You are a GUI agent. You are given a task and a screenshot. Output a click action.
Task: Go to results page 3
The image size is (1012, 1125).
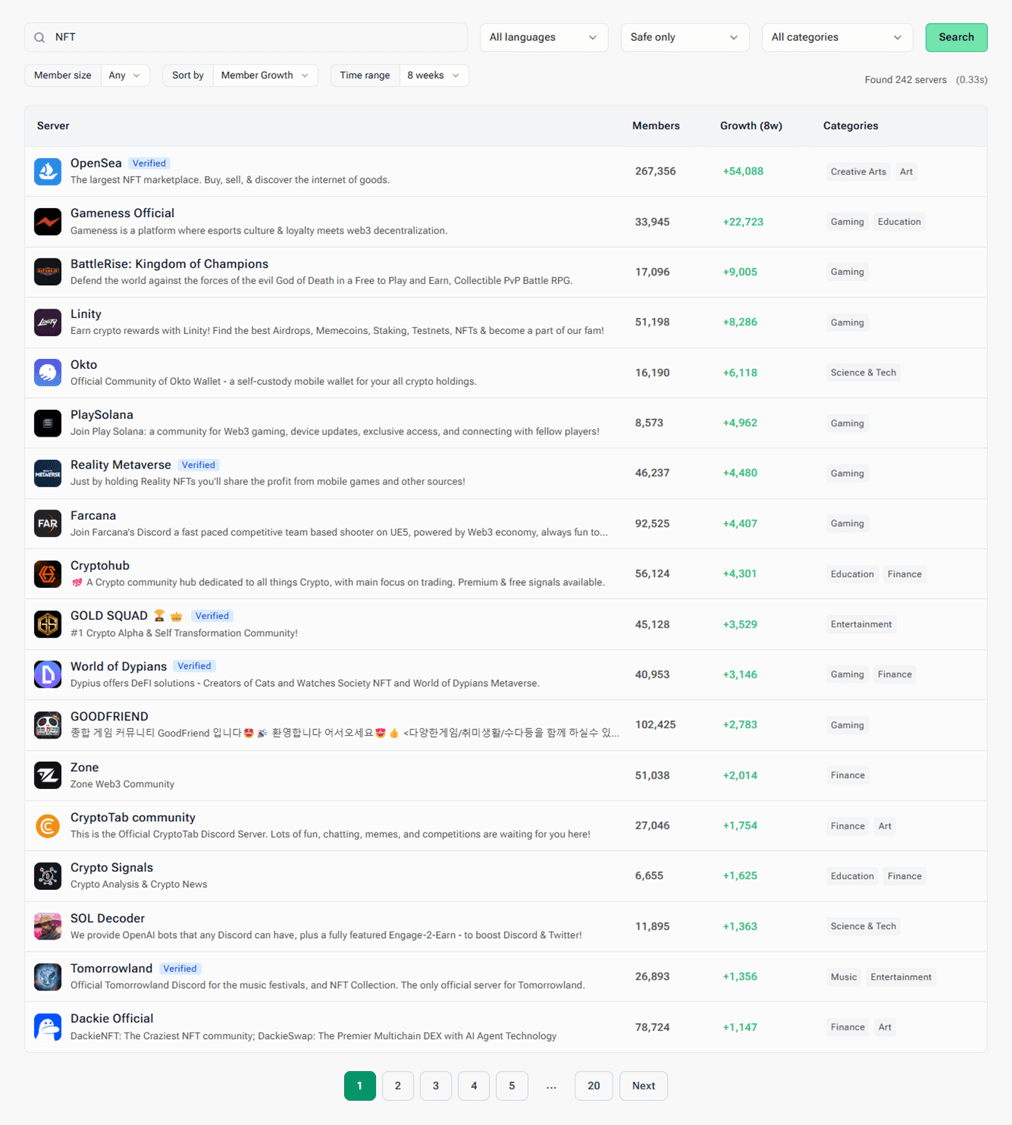pos(435,1086)
